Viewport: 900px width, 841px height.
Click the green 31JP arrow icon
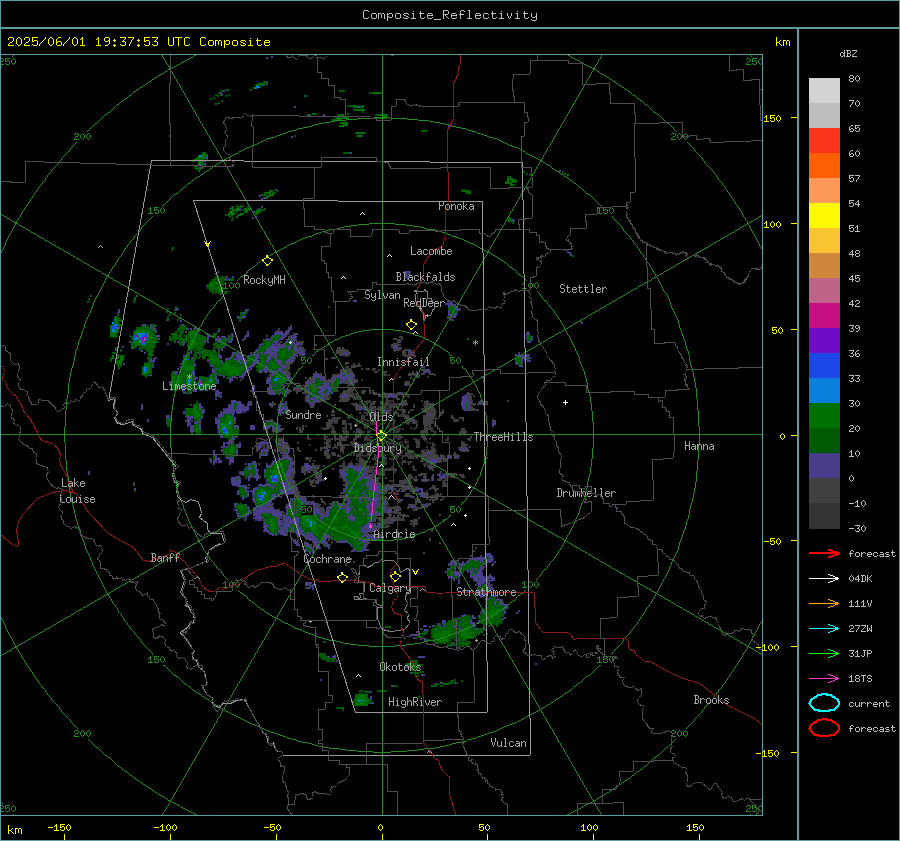(x=824, y=653)
